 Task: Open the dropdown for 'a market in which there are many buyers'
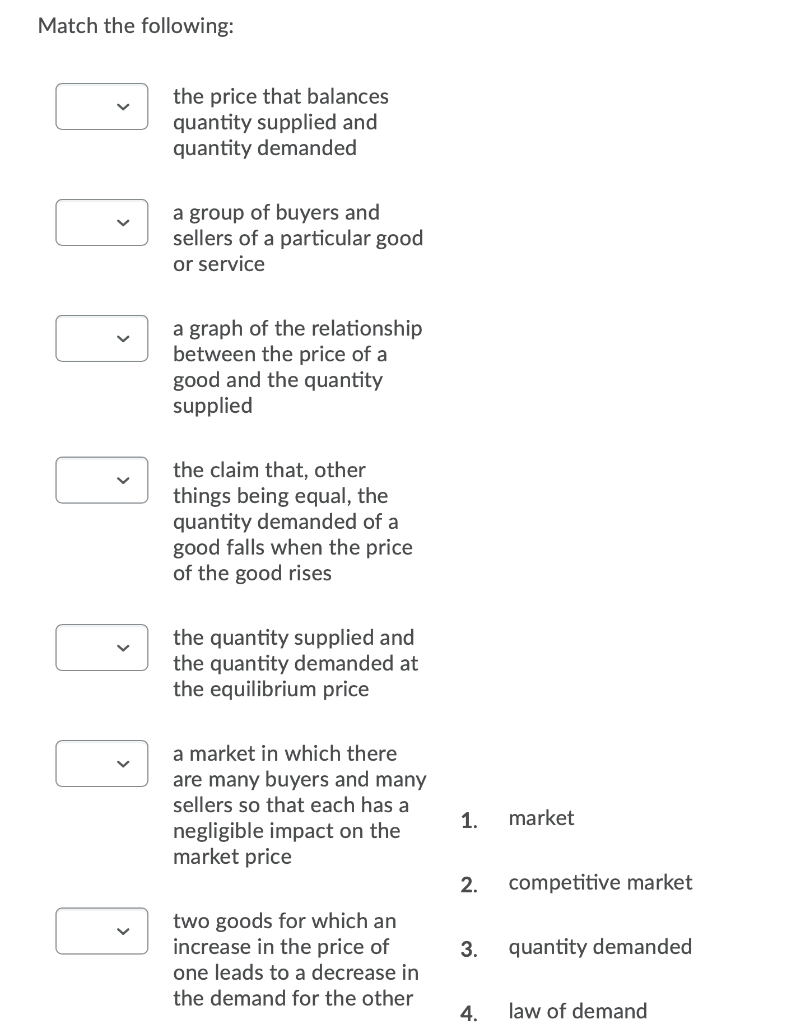(x=101, y=763)
